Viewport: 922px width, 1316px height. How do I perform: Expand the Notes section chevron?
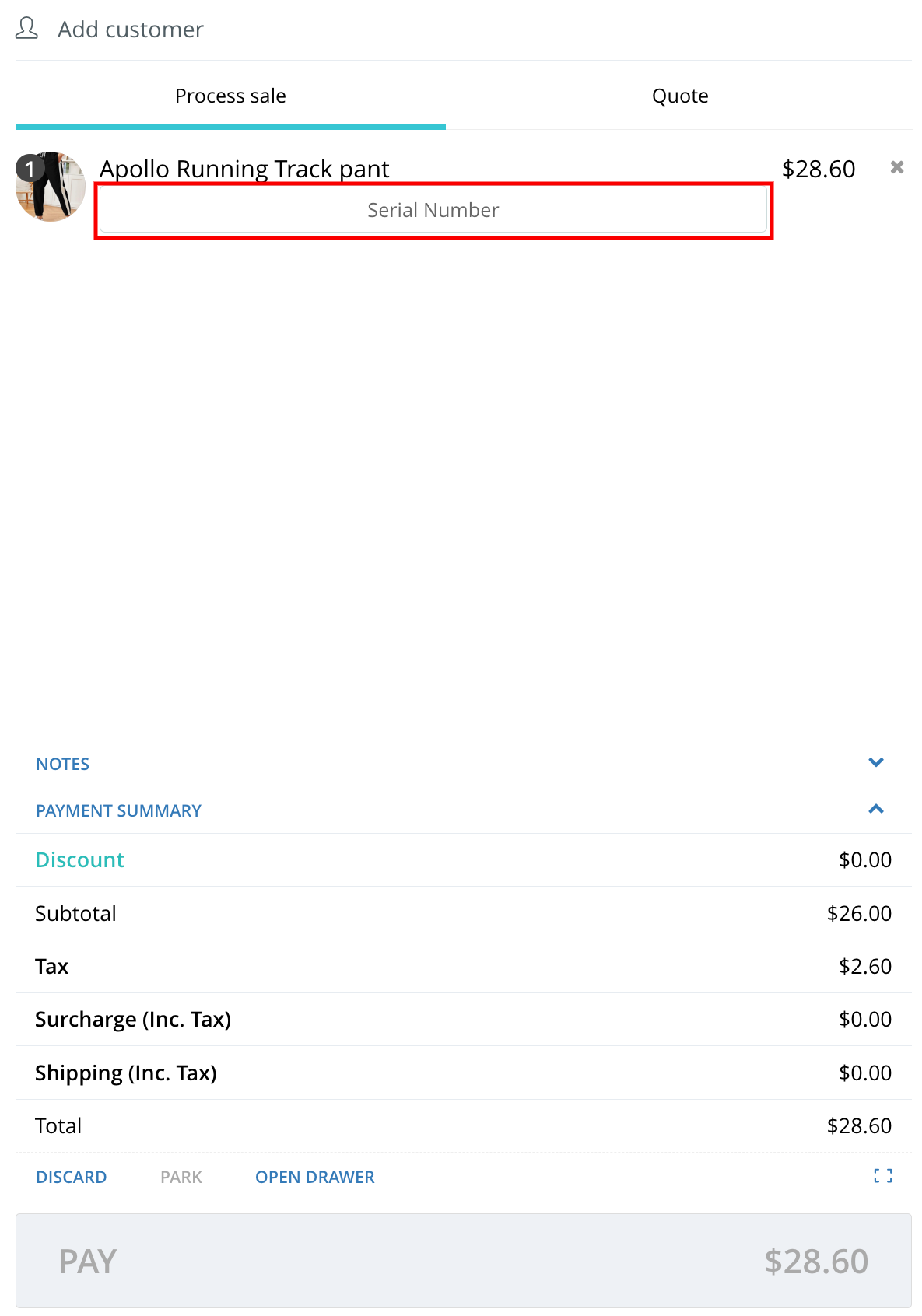pyautogui.click(x=875, y=763)
